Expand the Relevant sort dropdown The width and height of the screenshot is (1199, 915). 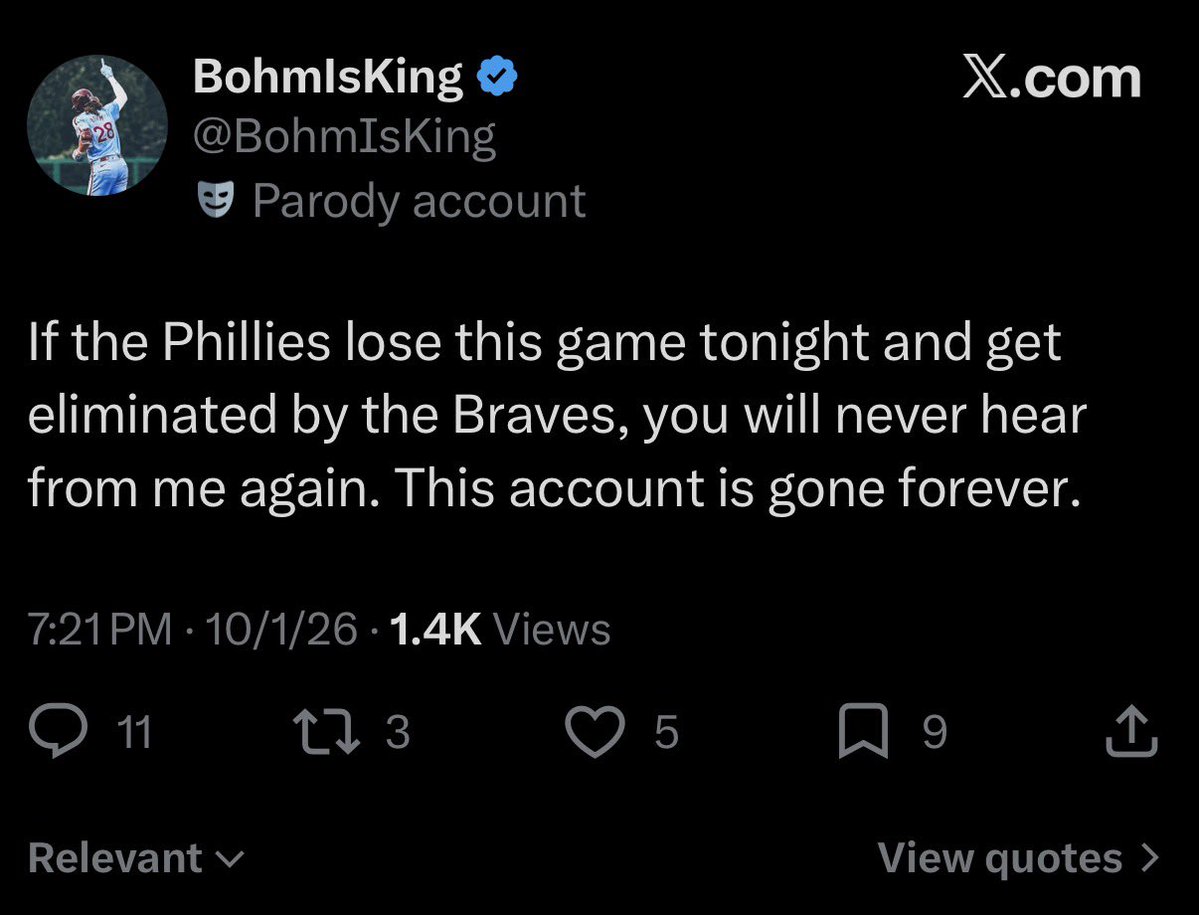click(x=136, y=858)
